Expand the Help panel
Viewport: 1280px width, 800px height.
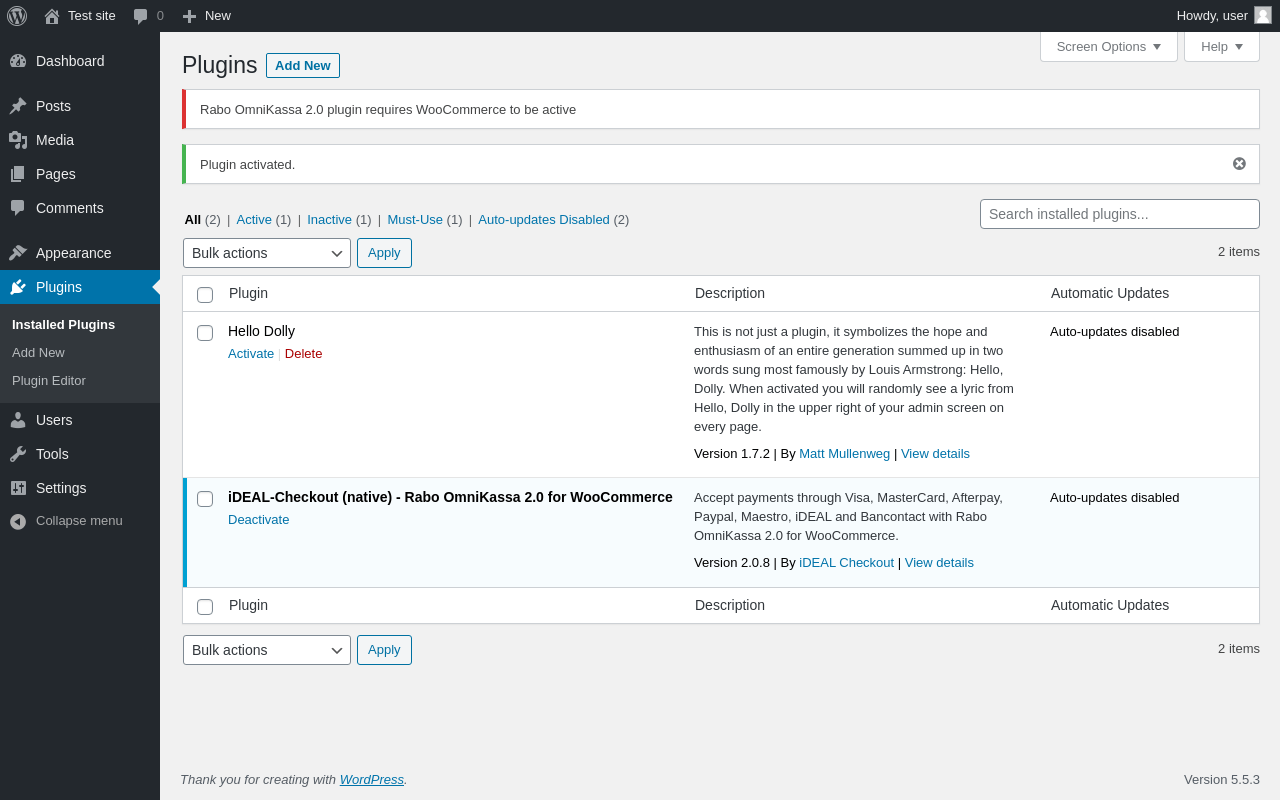pyautogui.click(x=1222, y=46)
